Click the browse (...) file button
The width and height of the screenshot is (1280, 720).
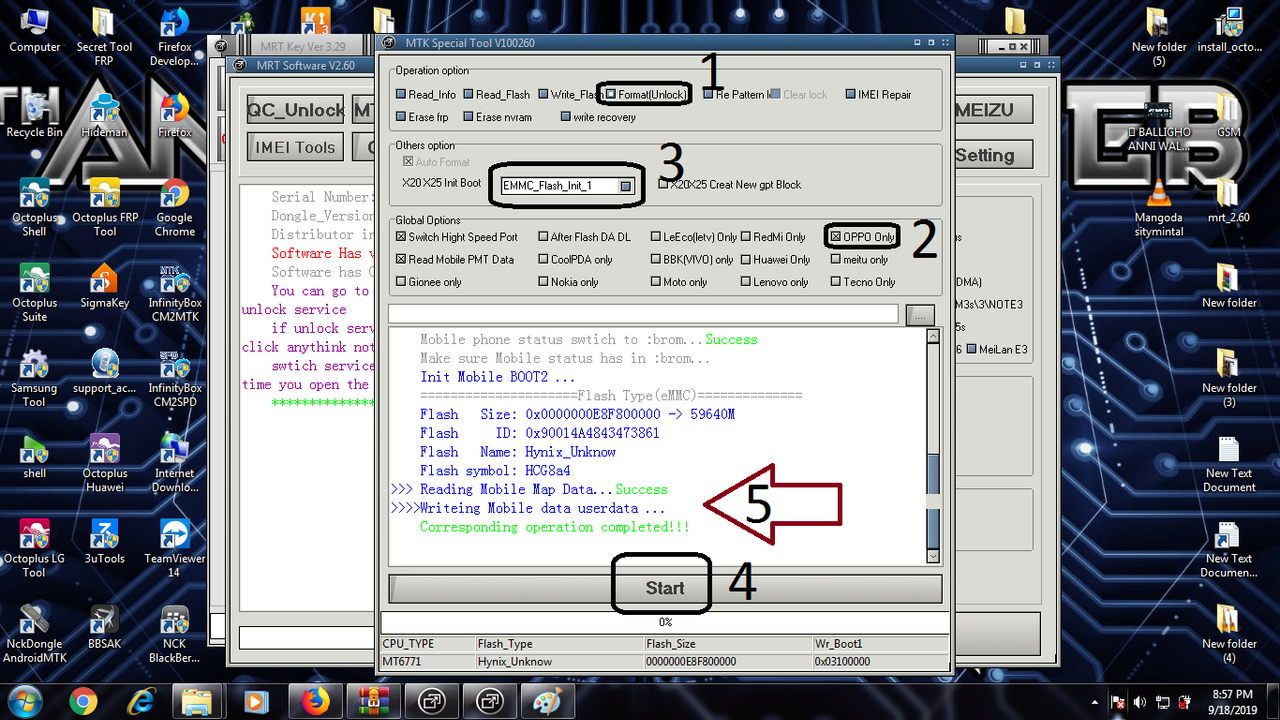tap(919, 315)
